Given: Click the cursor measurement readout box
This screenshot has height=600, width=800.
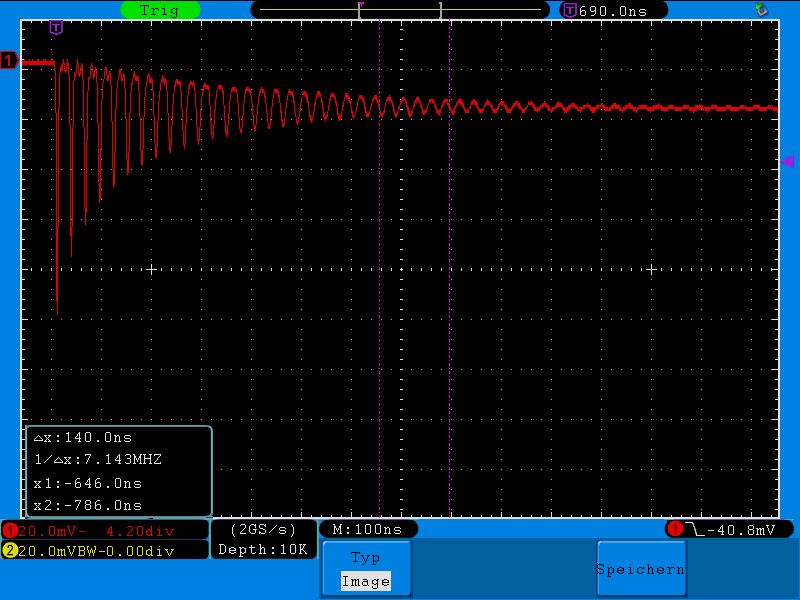Looking at the screenshot, I should [118, 471].
